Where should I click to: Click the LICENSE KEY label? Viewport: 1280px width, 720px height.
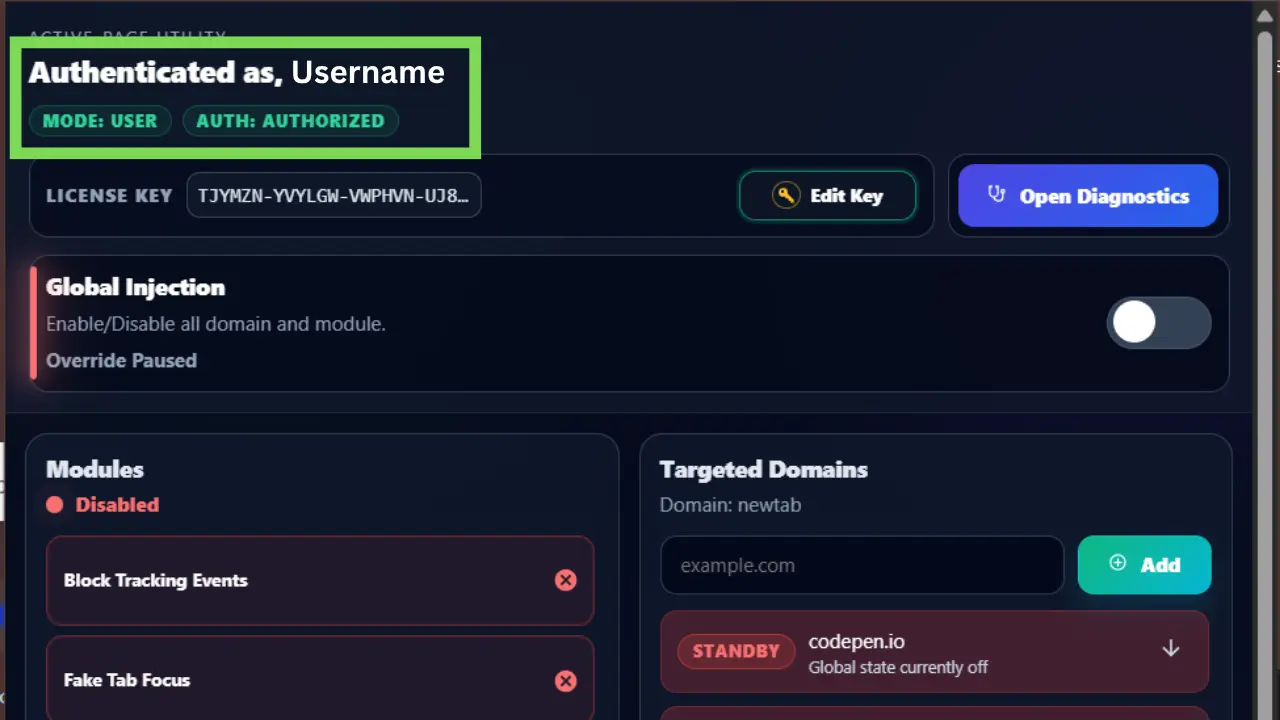point(109,196)
